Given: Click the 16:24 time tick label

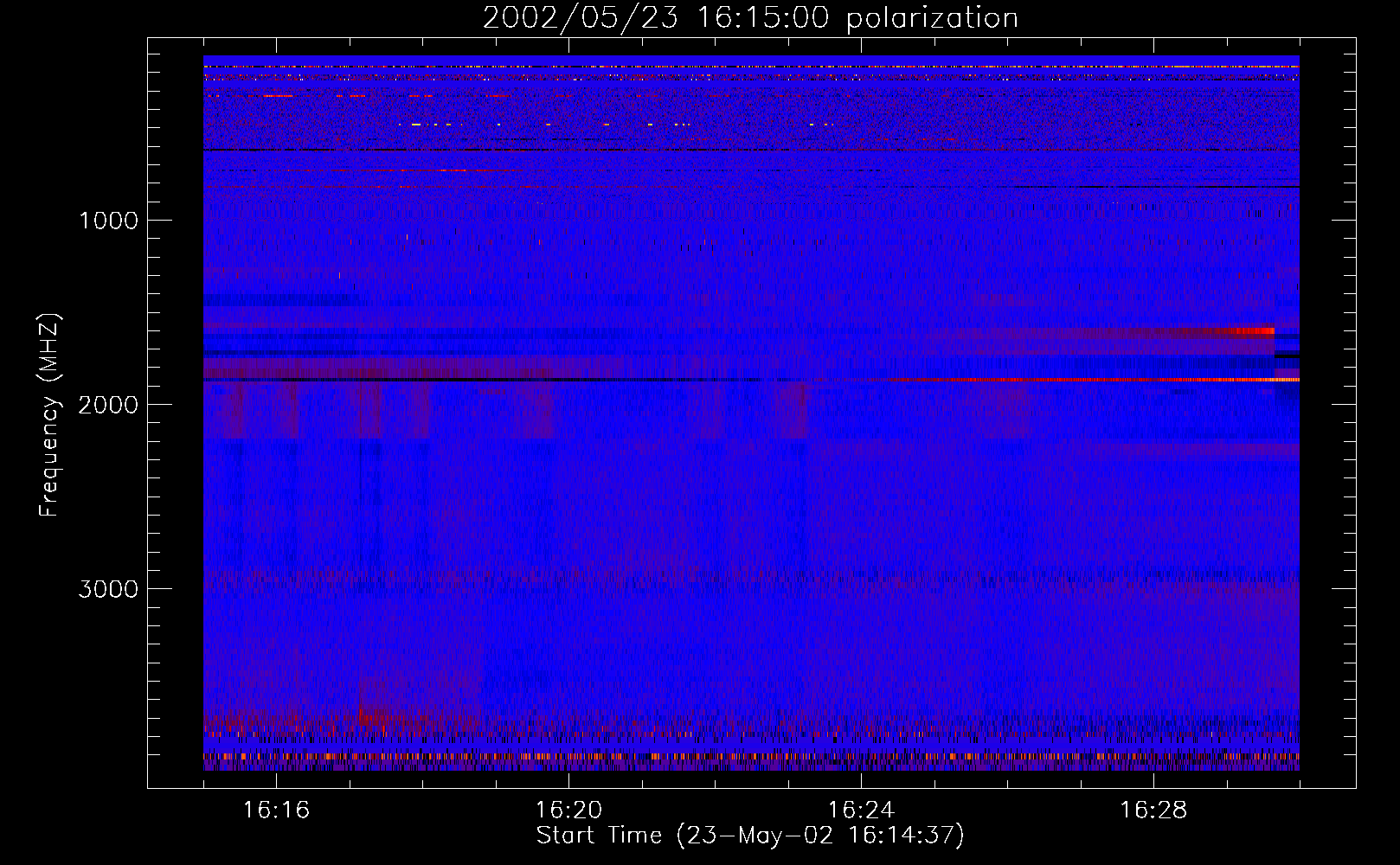Looking at the screenshot, I should click(x=861, y=811).
